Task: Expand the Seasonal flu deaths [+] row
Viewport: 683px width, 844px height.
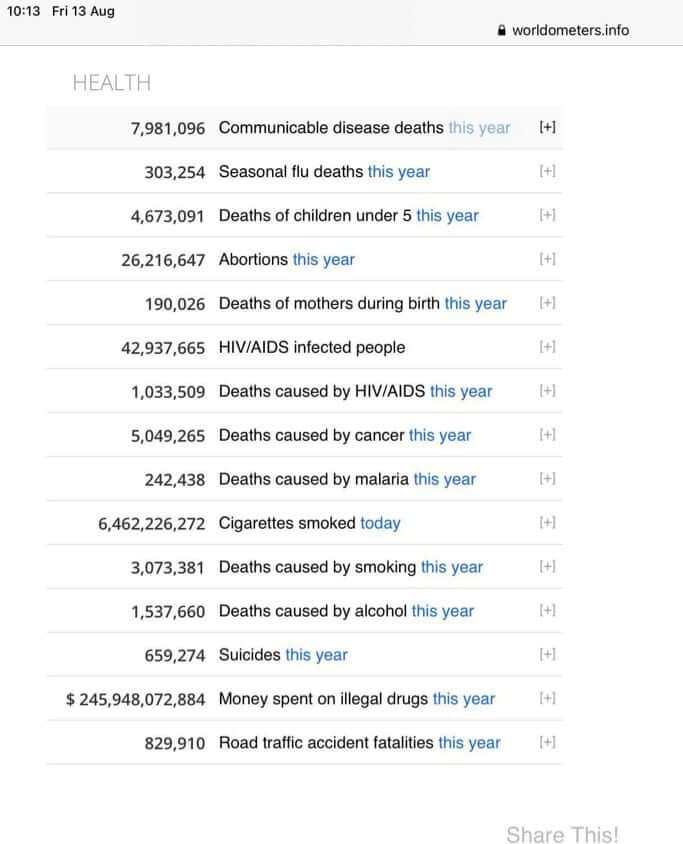Action: (x=547, y=171)
